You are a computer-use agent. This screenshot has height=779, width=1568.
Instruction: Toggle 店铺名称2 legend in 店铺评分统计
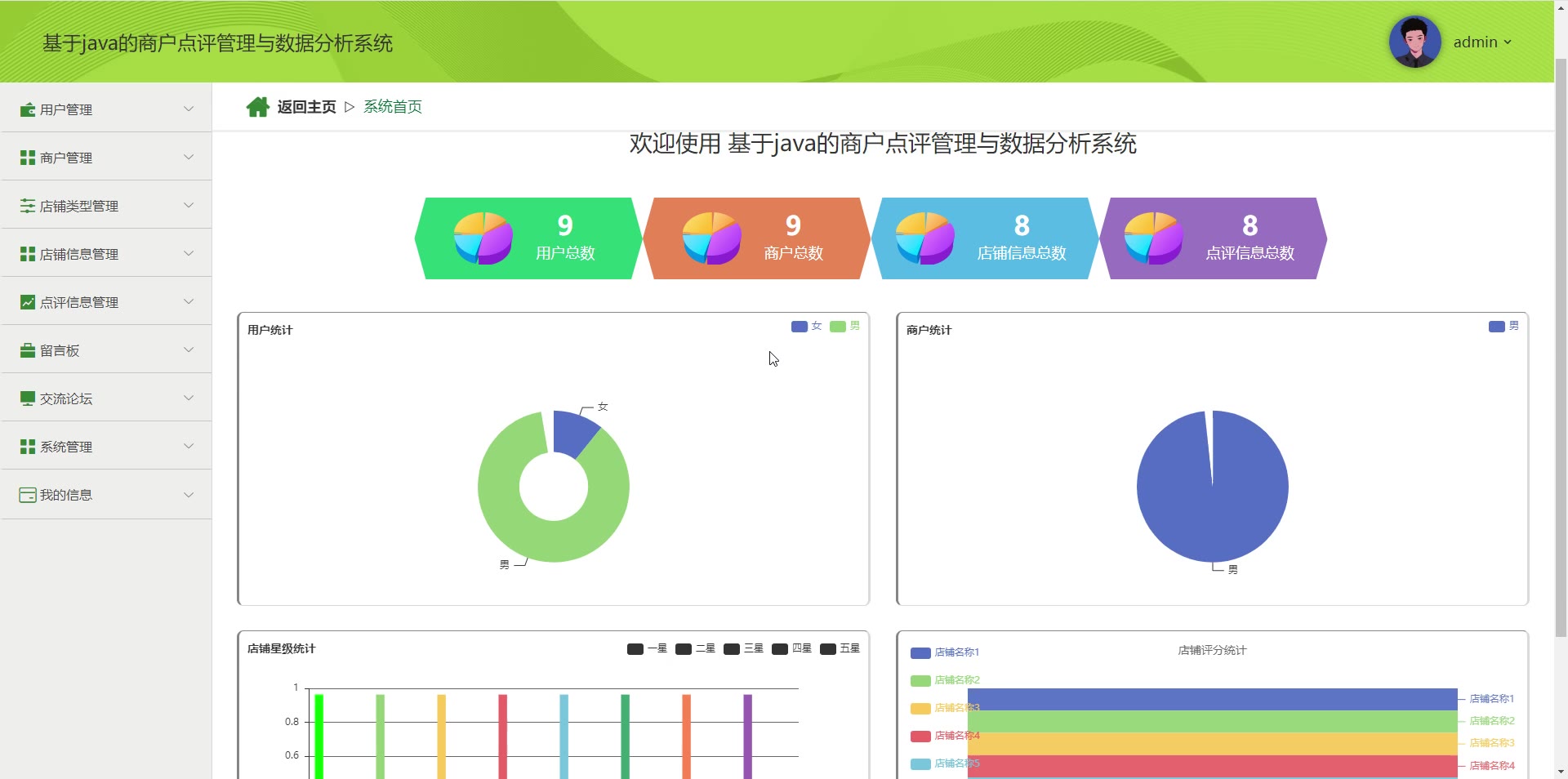pyautogui.click(x=945, y=680)
